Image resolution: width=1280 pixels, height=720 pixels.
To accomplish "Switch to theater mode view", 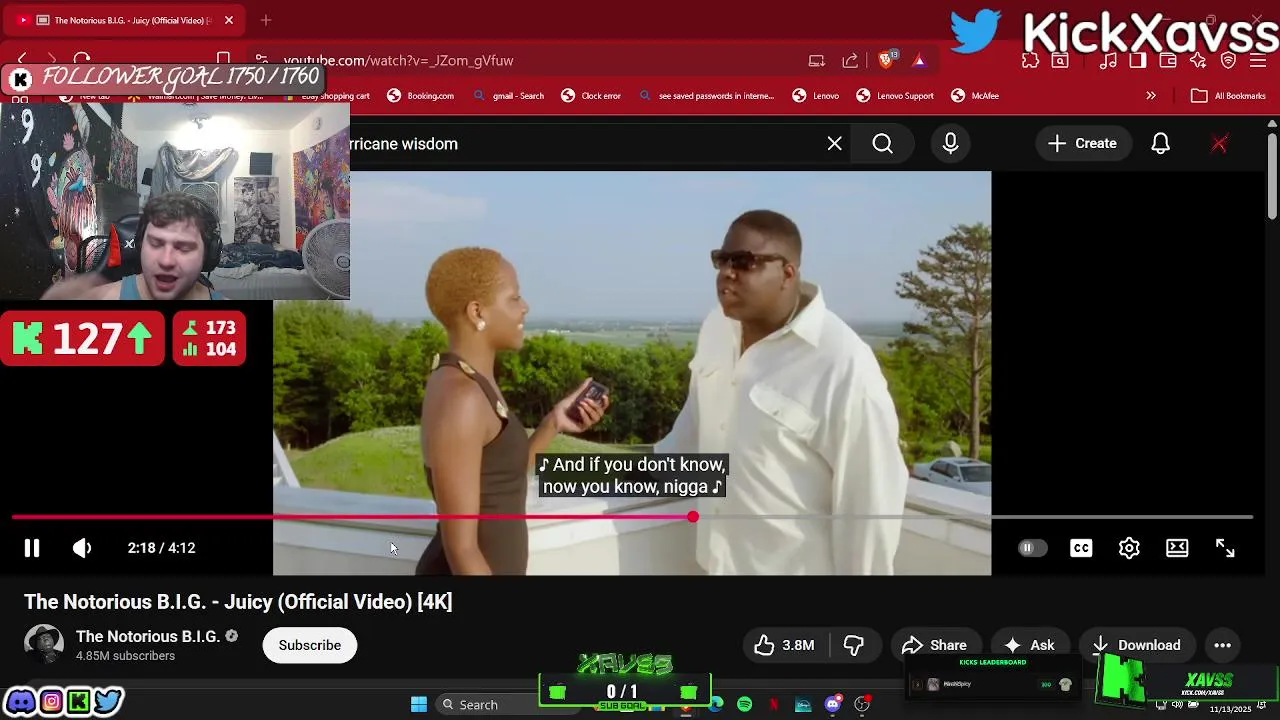I will tap(1177, 548).
